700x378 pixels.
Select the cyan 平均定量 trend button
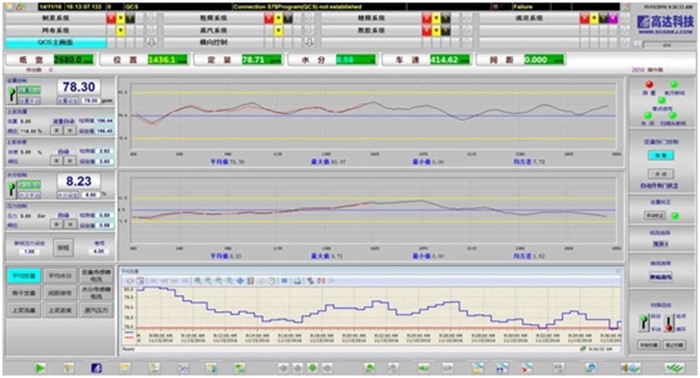tap(24, 276)
